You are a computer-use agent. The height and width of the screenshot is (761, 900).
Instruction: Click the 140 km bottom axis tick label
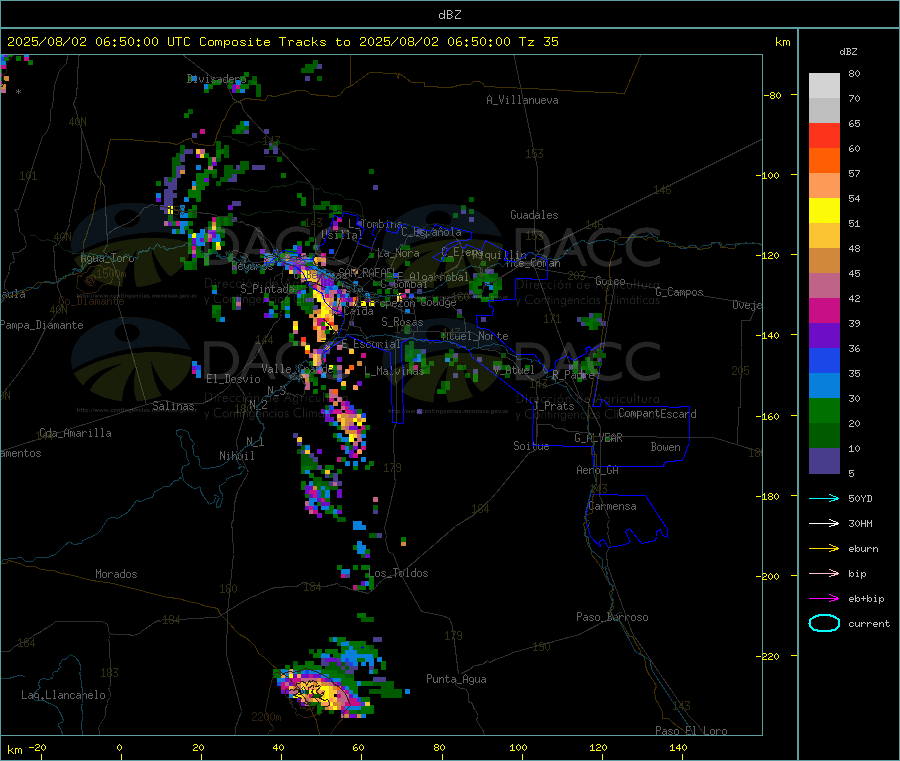[678, 747]
